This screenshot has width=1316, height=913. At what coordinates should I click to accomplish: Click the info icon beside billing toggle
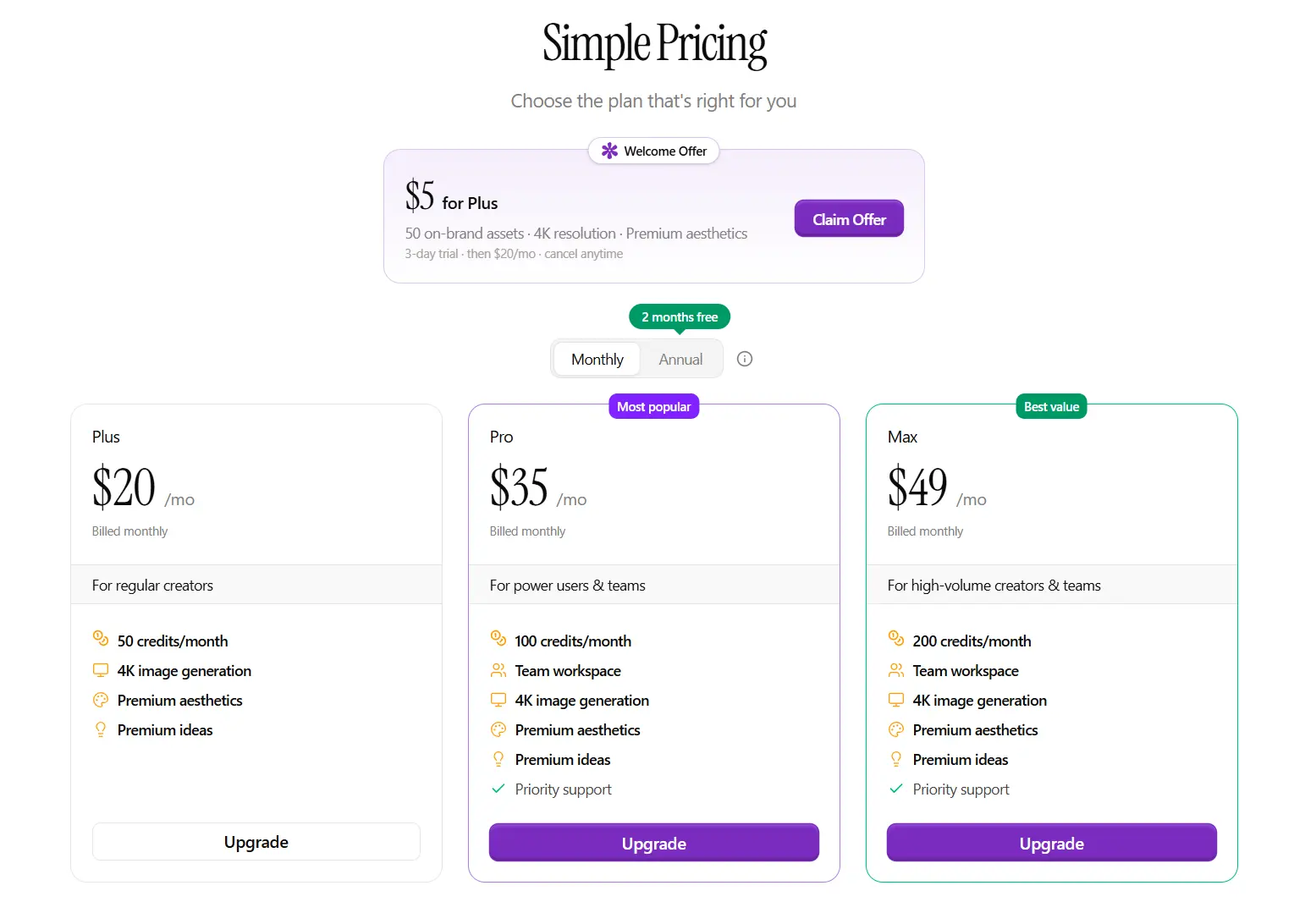coord(744,359)
